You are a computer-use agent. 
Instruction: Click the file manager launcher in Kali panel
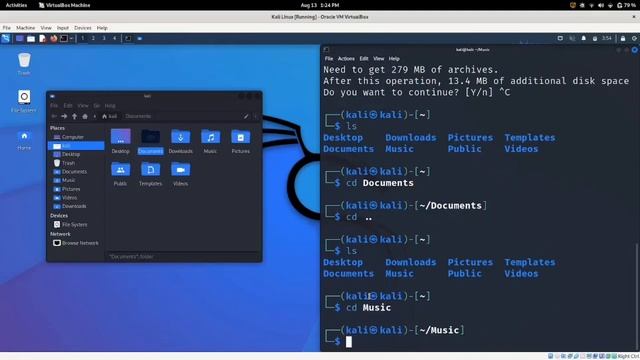[x=31, y=38]
